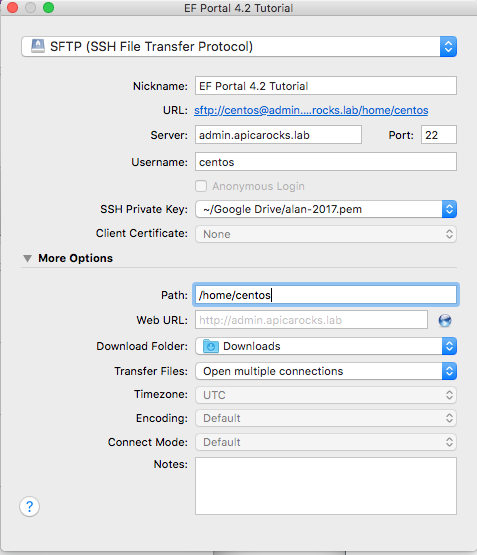477x555 pixels.
Task: Click into the Notes text area
Action: [x=326, y=486]
